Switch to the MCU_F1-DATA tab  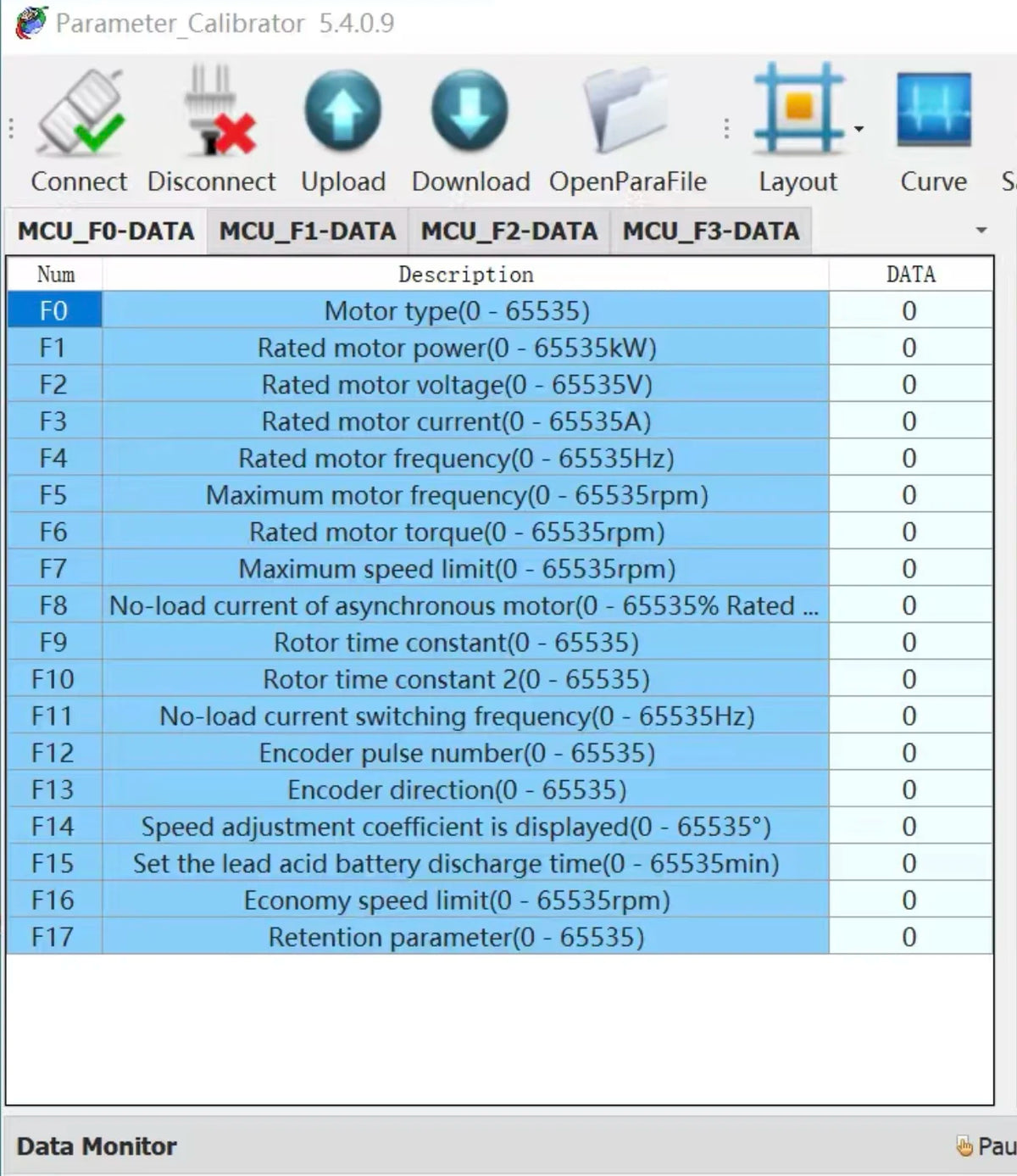pos(308,231)
